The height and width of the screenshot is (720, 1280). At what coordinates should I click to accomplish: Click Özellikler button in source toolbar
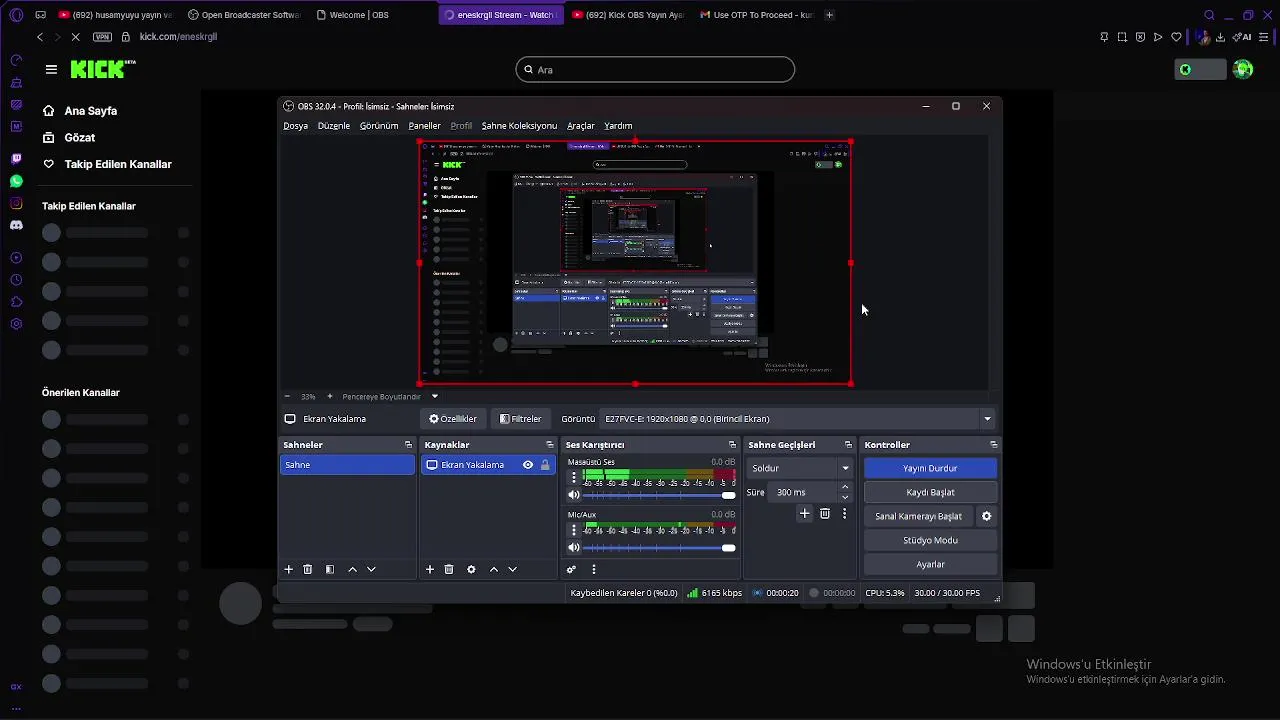[x=453, y=419]
